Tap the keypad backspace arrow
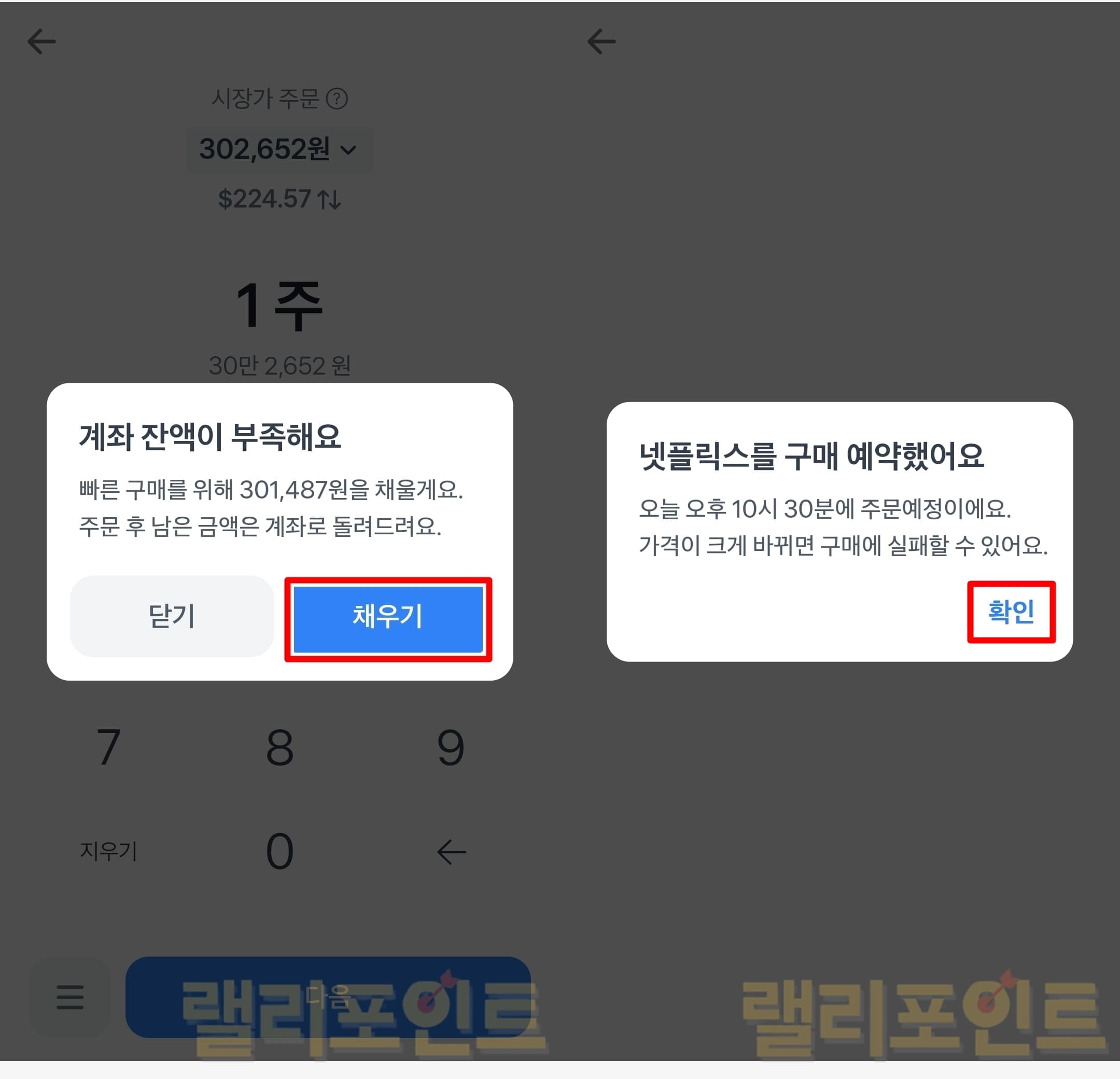This screenshot has height=1079, width=1120. pyautogui.click(x=452, y=851)
